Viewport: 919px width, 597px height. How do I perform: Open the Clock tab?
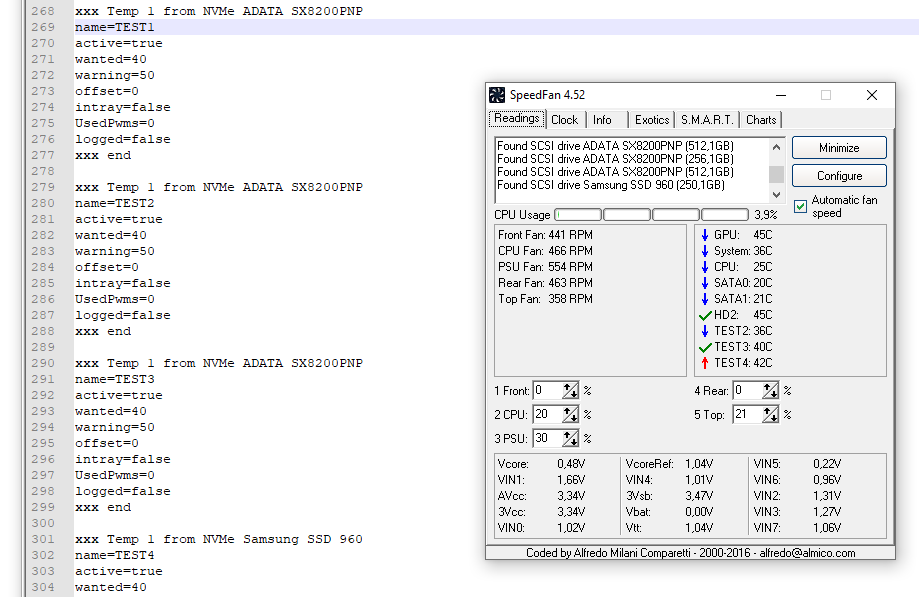(564, 120)
